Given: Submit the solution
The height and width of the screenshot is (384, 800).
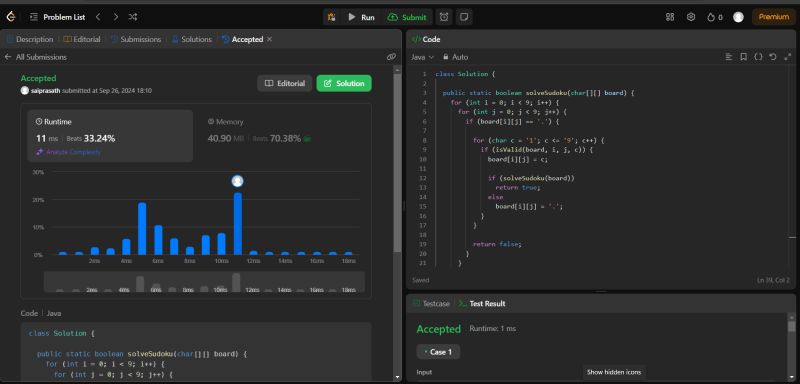Looking at the screenshot, I should (x=407, y=17).
